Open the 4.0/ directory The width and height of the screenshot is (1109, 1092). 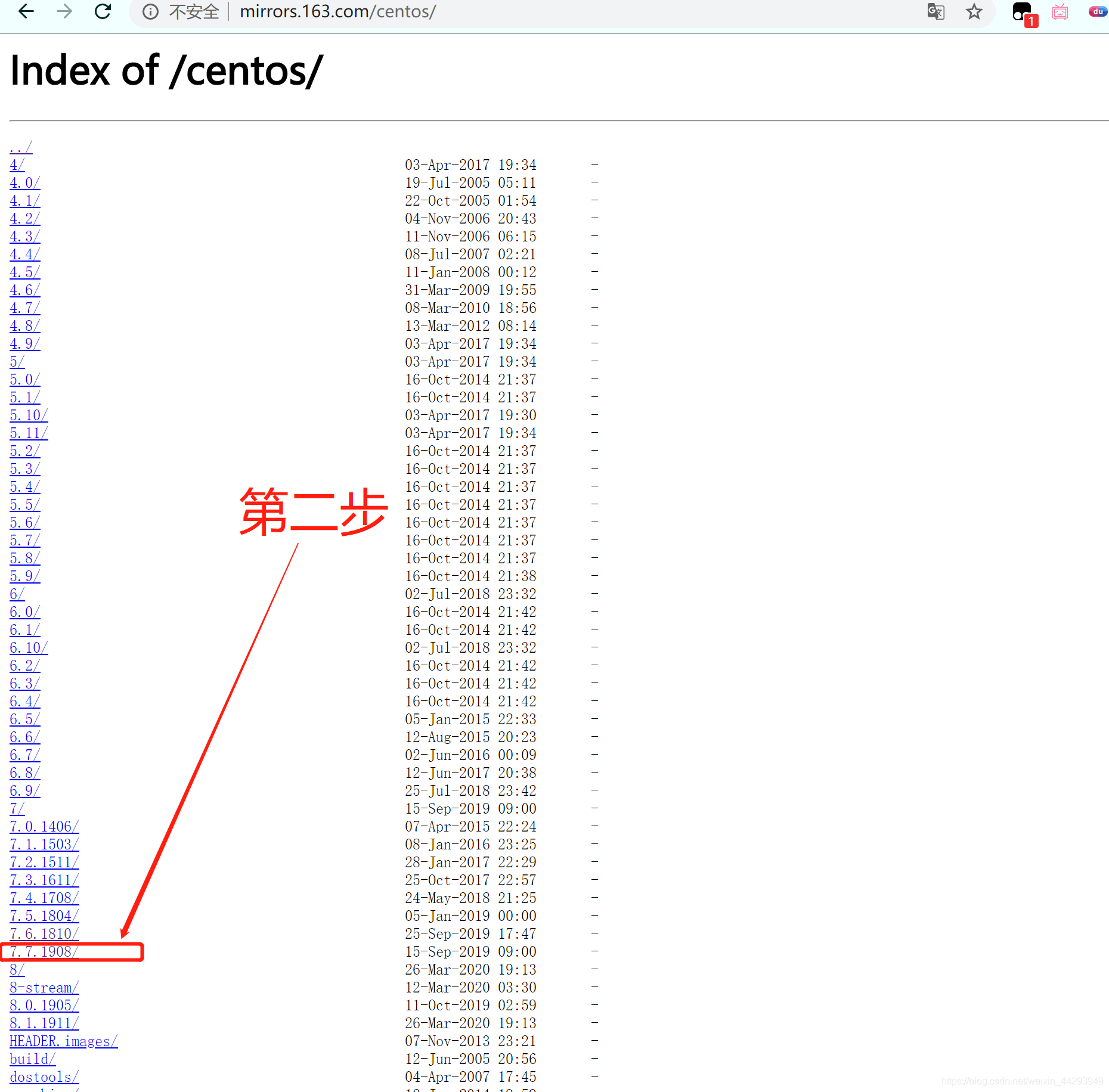click(x=25, y=182)
